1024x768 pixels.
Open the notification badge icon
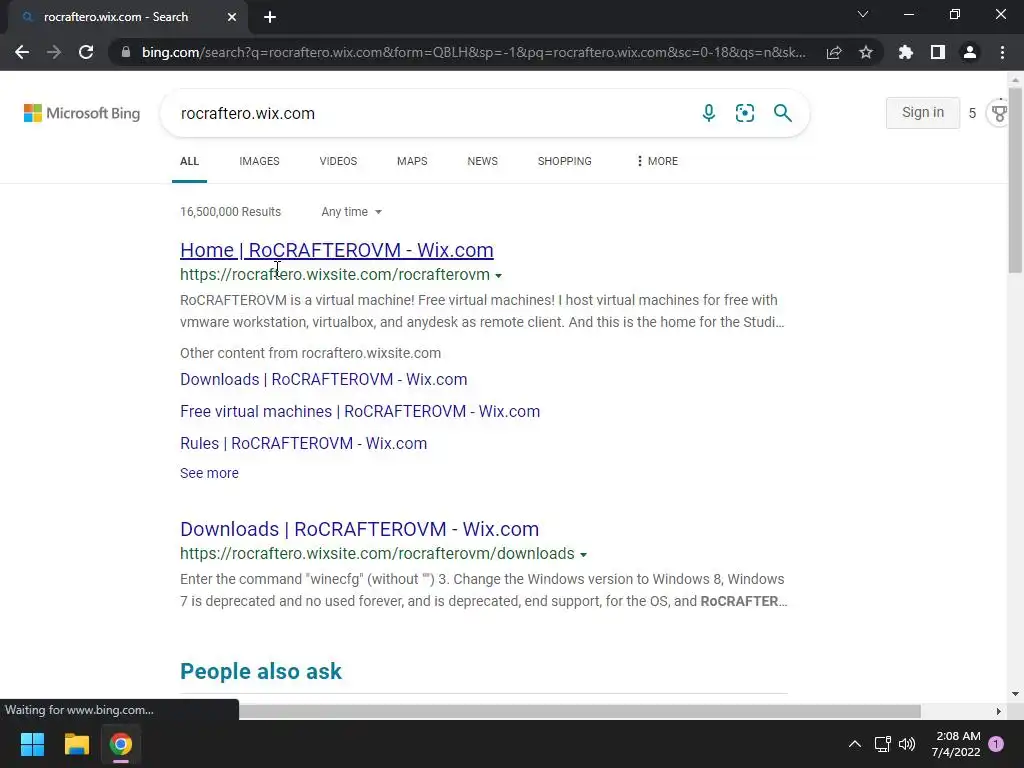point(997,744)
